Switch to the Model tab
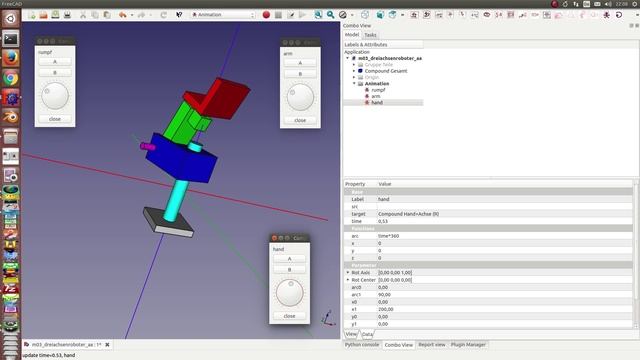 (352, 35)
